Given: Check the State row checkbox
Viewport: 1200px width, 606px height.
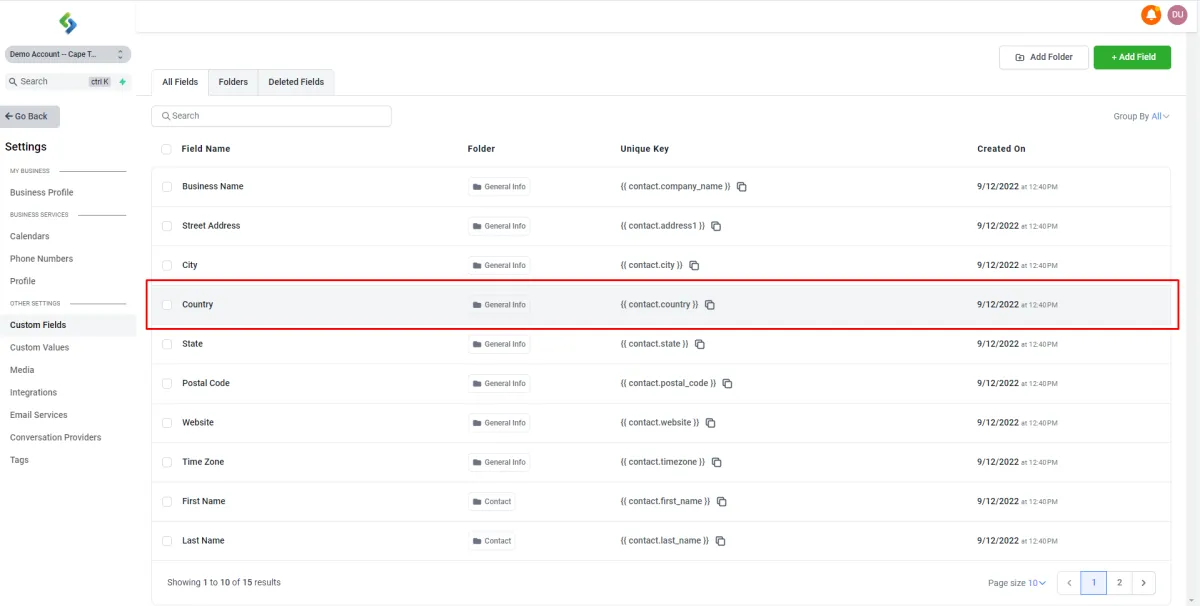Looking at the screenshot, I should (x=167, y=344).
